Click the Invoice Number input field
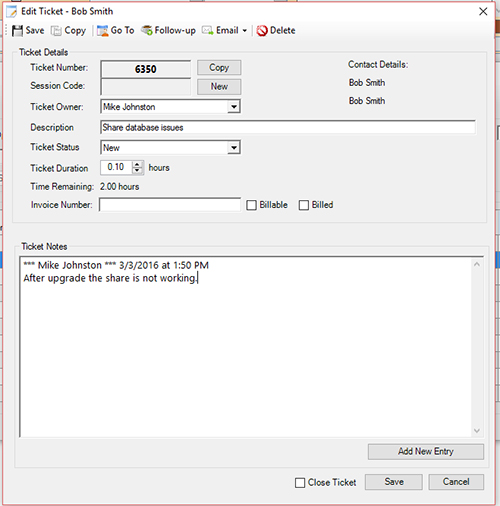 click(x=170, y=205)
